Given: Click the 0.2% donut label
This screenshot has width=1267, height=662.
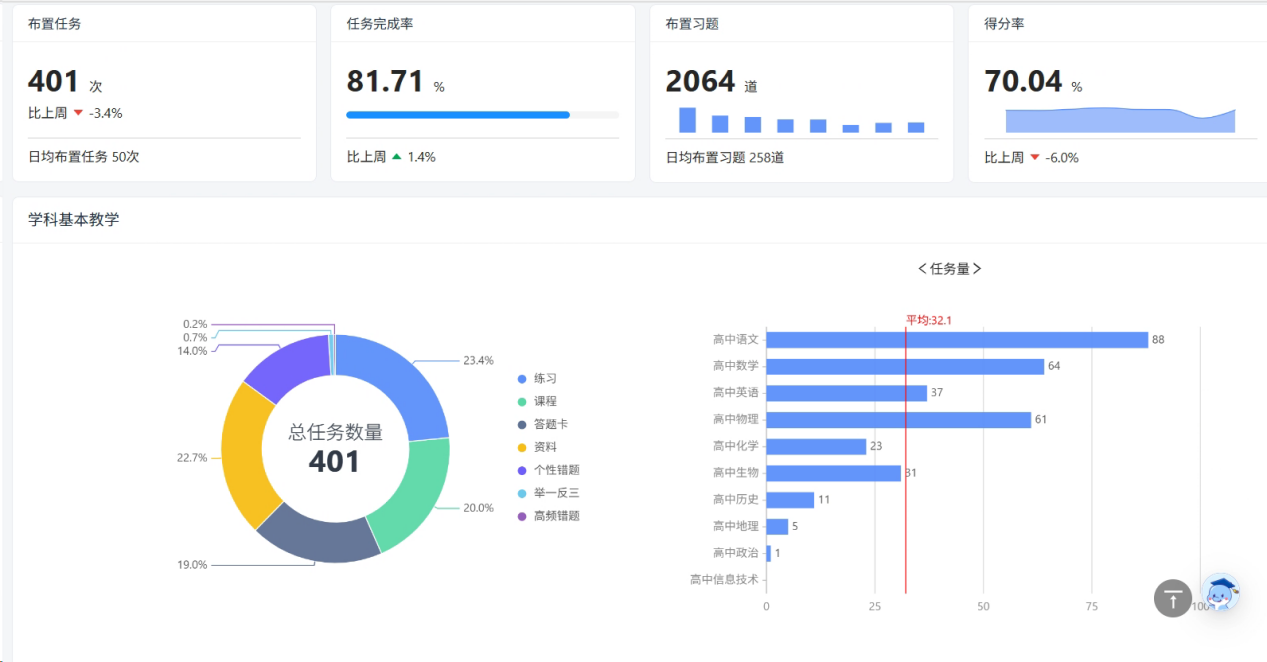Looking at the screenshot, I should (195, 324).
